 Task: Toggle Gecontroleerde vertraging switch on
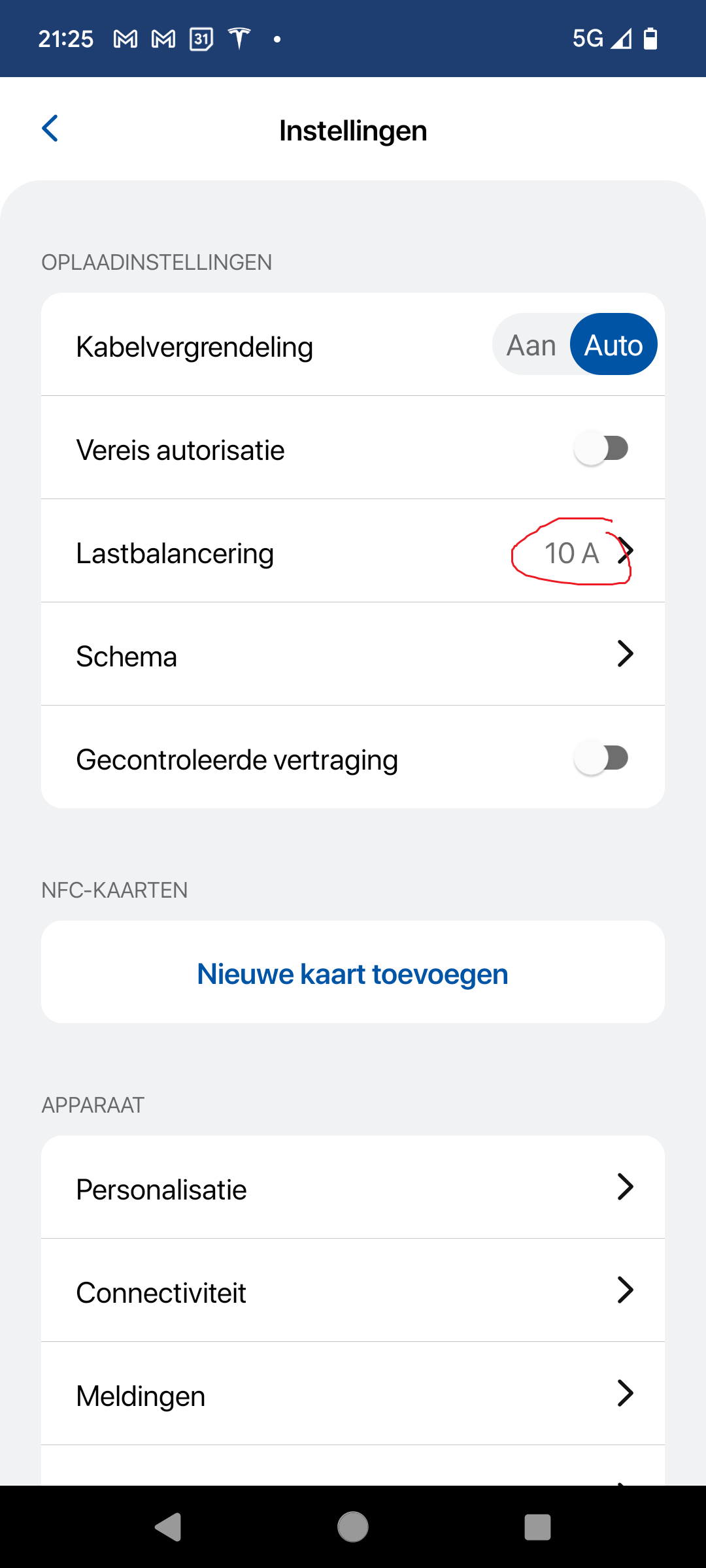click(x=601, y=759)
